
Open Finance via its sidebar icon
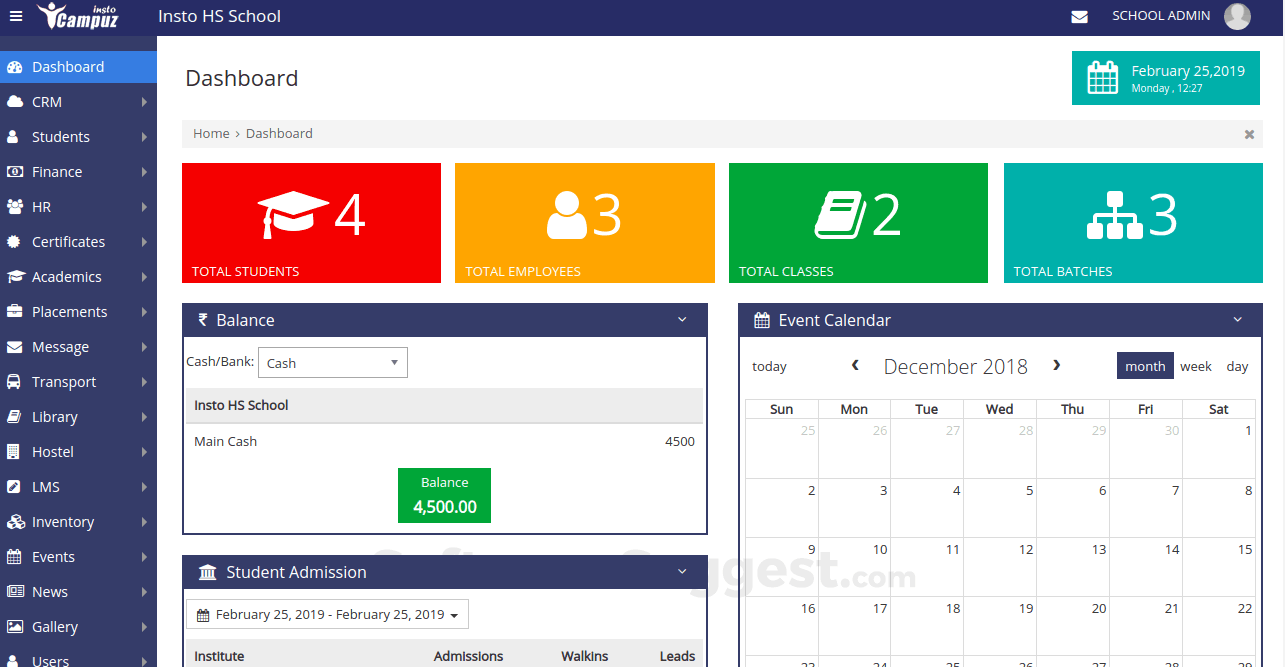click(x=16, y=171)
